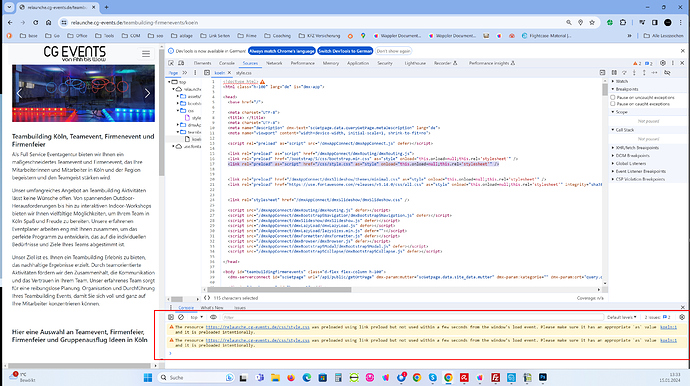Click the deactivate breakpoints icon
690x386 pixels.
(667, 73)
